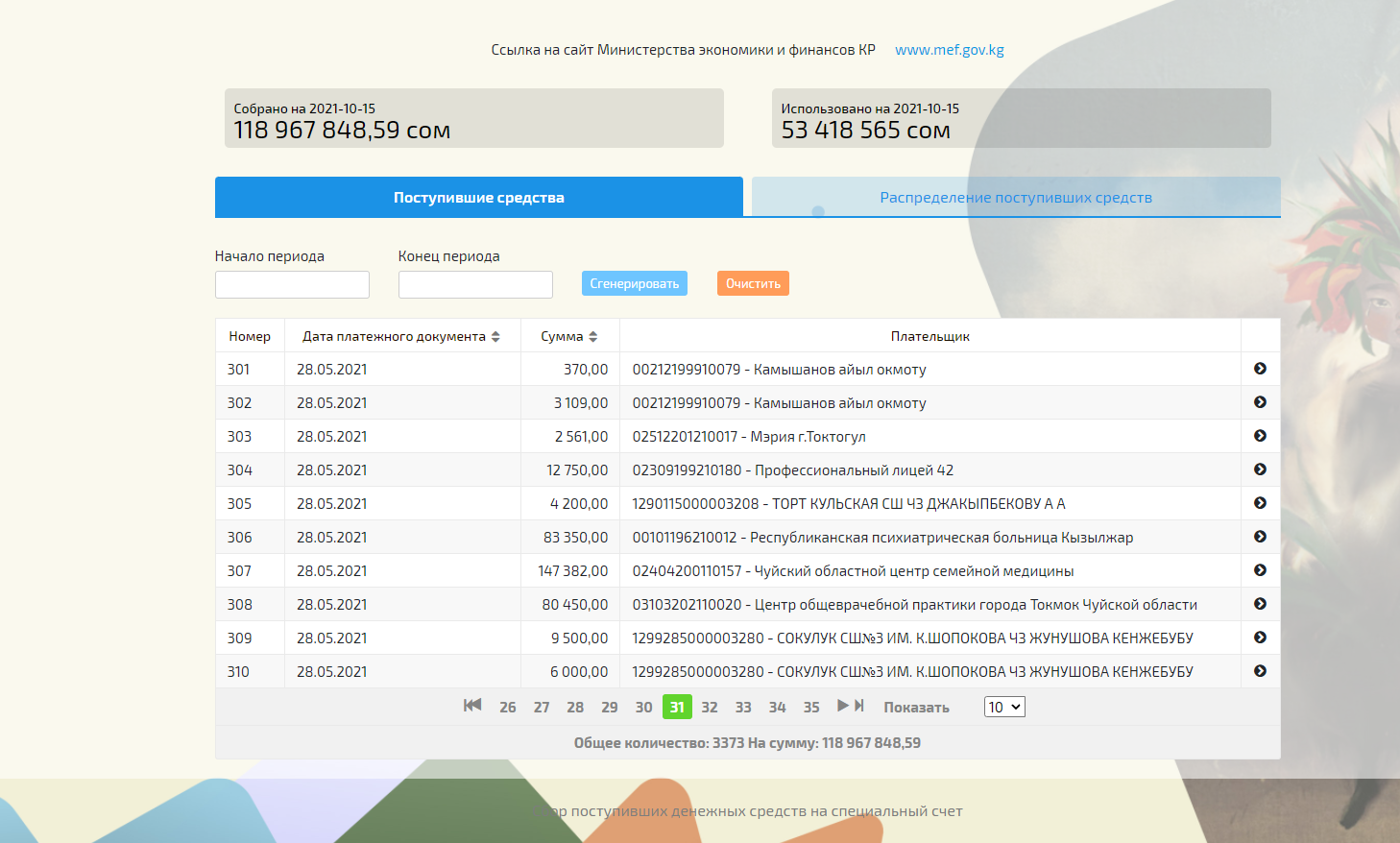Focus the Конец периода date field
The image size is (1400, 843).
click(x=475, y=284)
